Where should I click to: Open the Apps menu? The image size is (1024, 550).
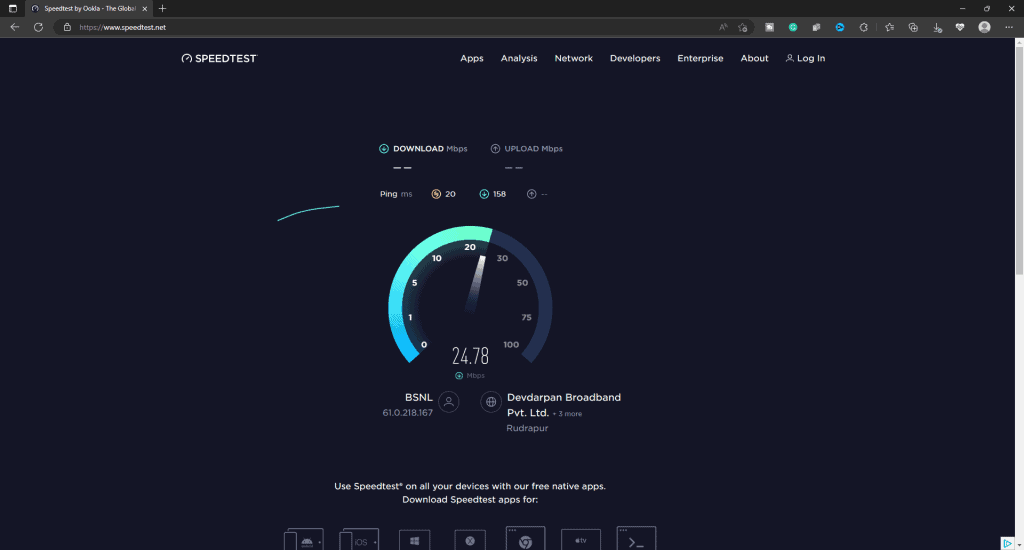coord(472,58)
